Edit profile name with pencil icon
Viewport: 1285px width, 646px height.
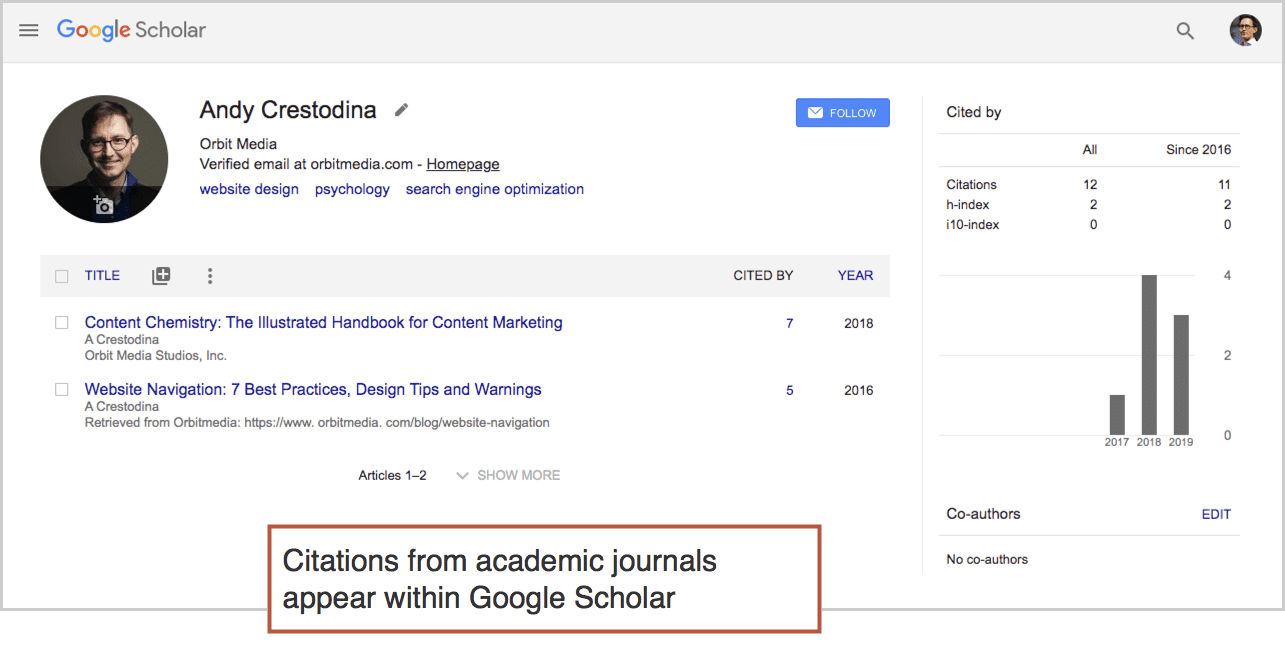pyautogui.click(x=401, y=110)
